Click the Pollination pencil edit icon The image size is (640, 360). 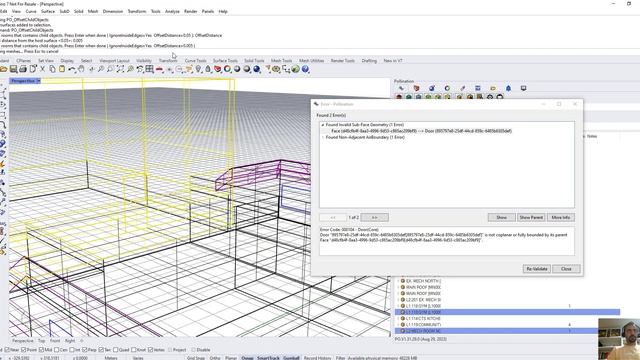(x=462, y=88)
